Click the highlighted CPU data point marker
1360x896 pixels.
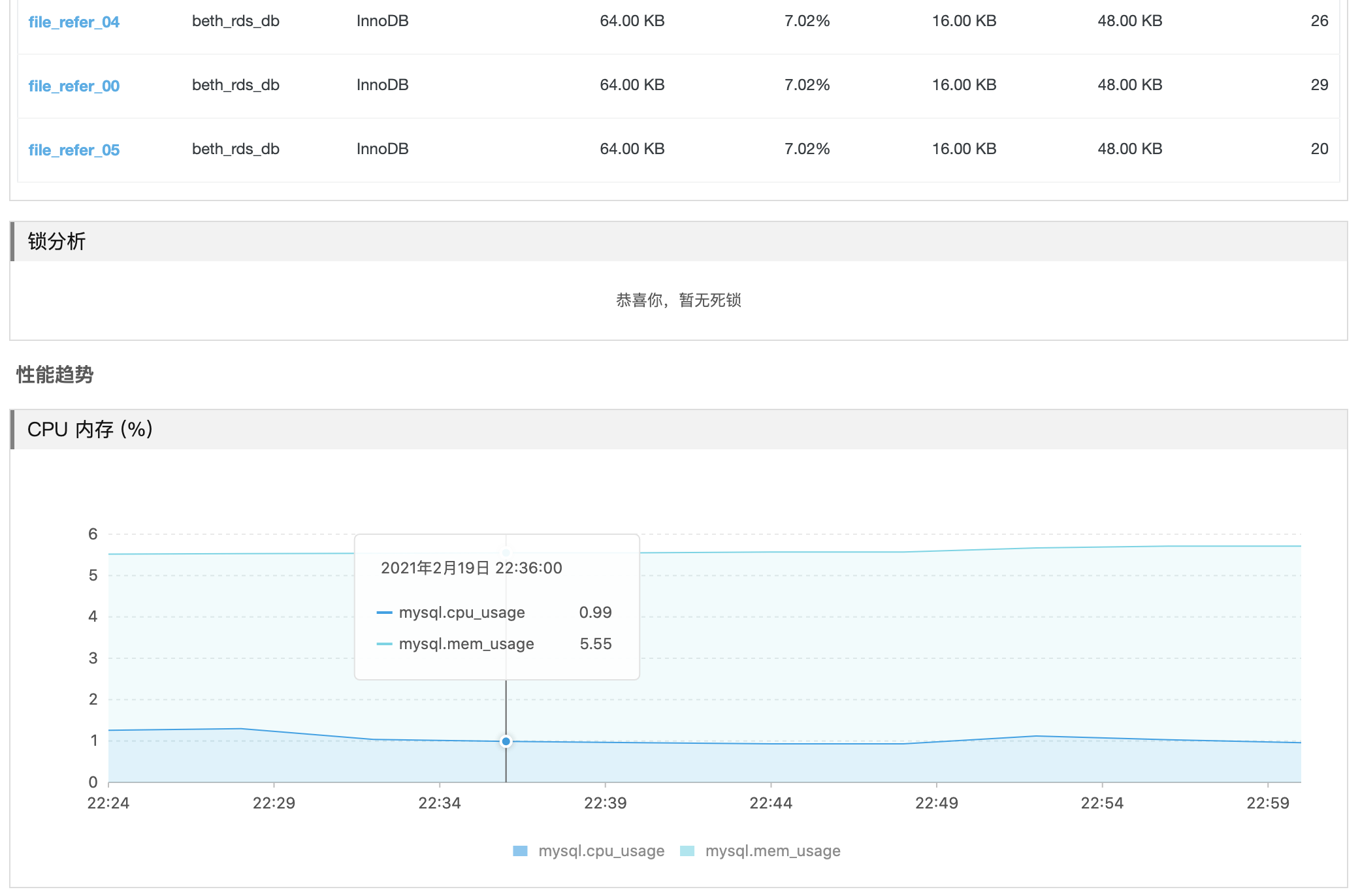click(x=506, y=741)
